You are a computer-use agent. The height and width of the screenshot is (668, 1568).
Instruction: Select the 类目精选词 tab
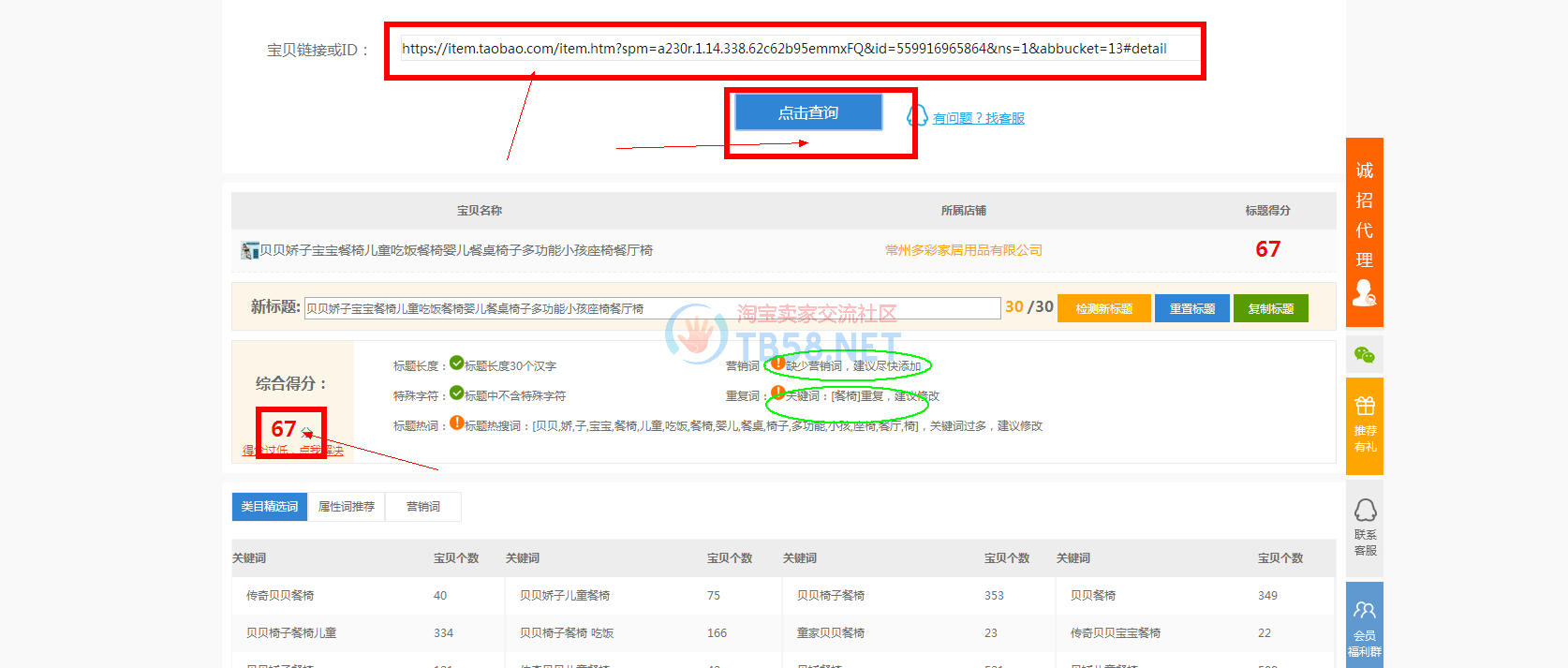270,507
